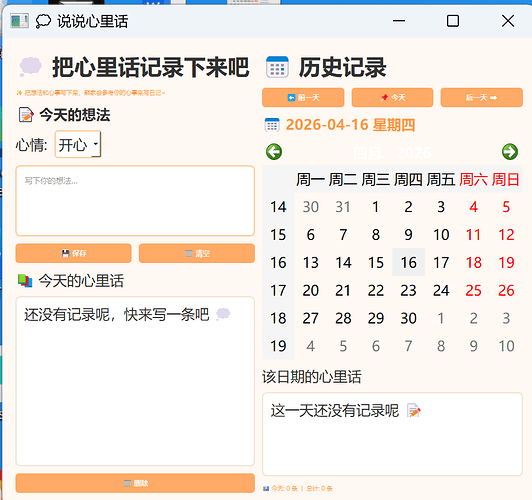Click the 2026-04-16 星期四 date label
Viewport: 532px width, 500px height.
(x=350, y=125)
